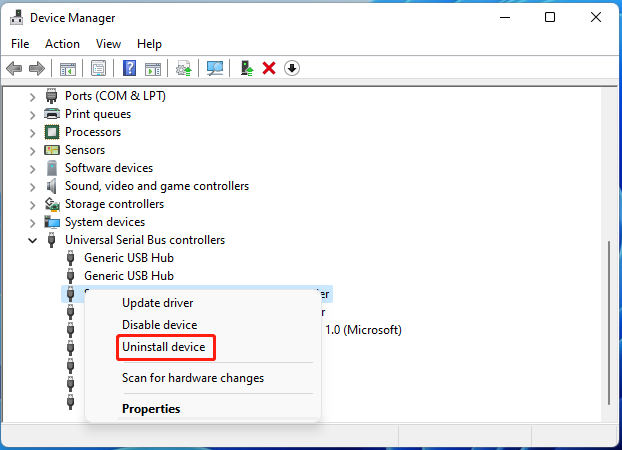Image resolution: width=622 pixels, height=450 pixels.
Task: Click the black down-arrow Disable device icon
Action: pyautogui.click(x=292, y=68)
